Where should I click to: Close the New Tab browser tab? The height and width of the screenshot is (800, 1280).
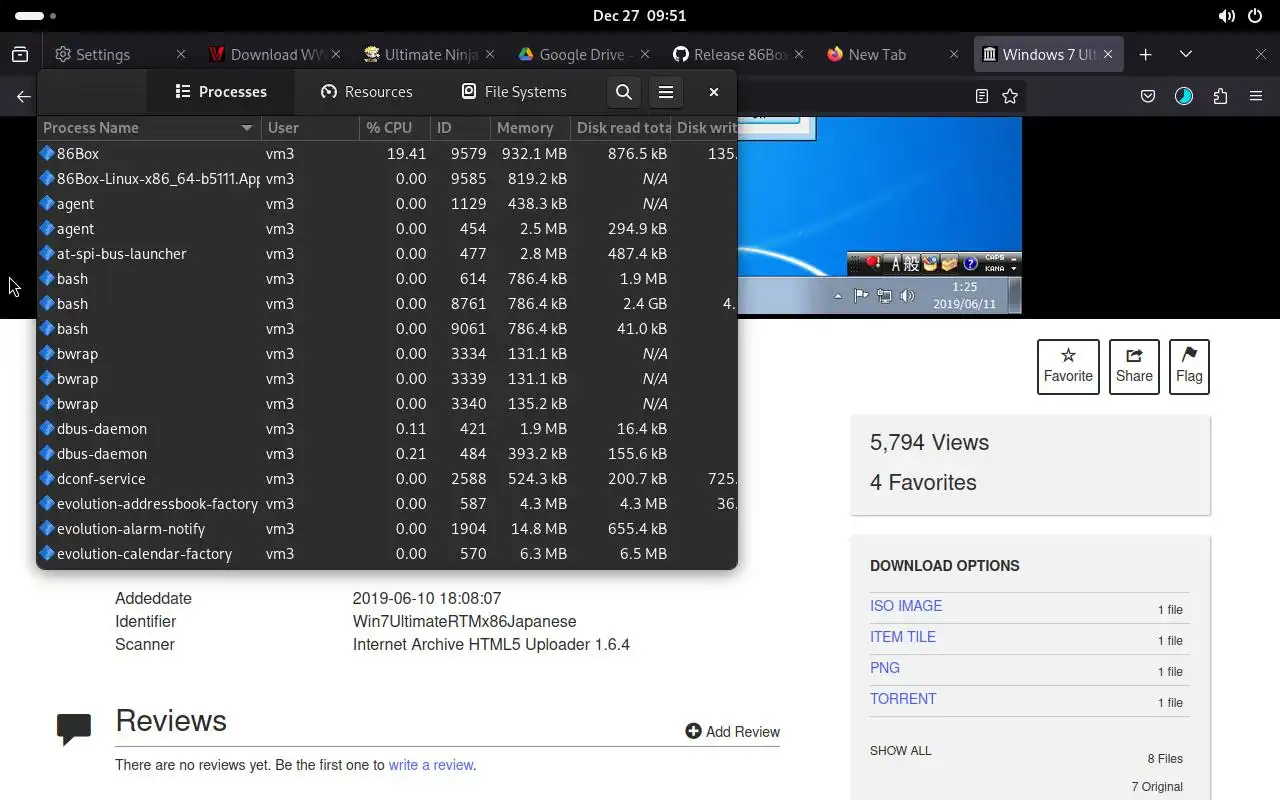pyautogui.click(x=953, y=55)
